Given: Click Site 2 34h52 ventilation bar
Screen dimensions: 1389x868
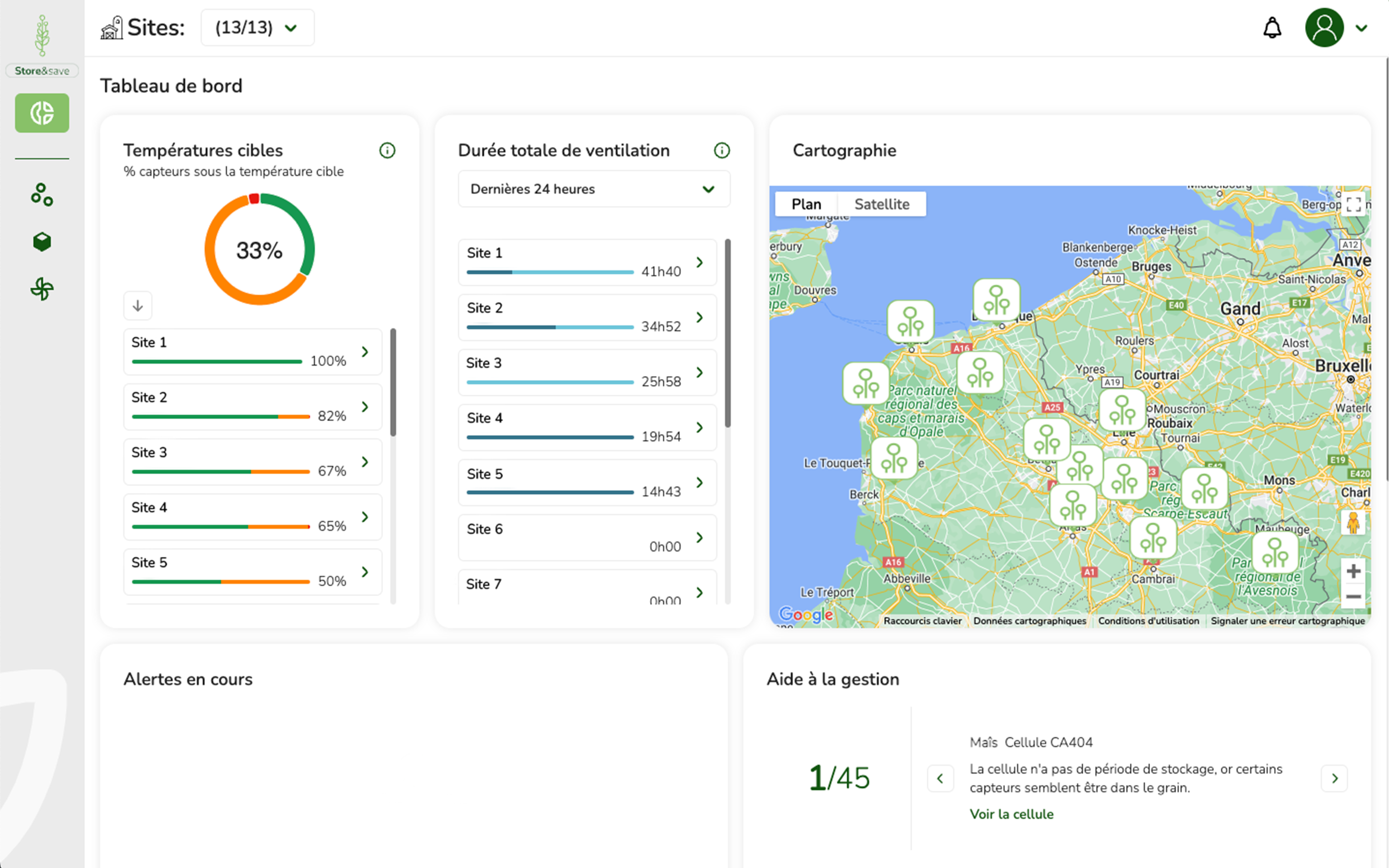Looking at the screenshot, I should pyautogui.click(x=550, y=327).
